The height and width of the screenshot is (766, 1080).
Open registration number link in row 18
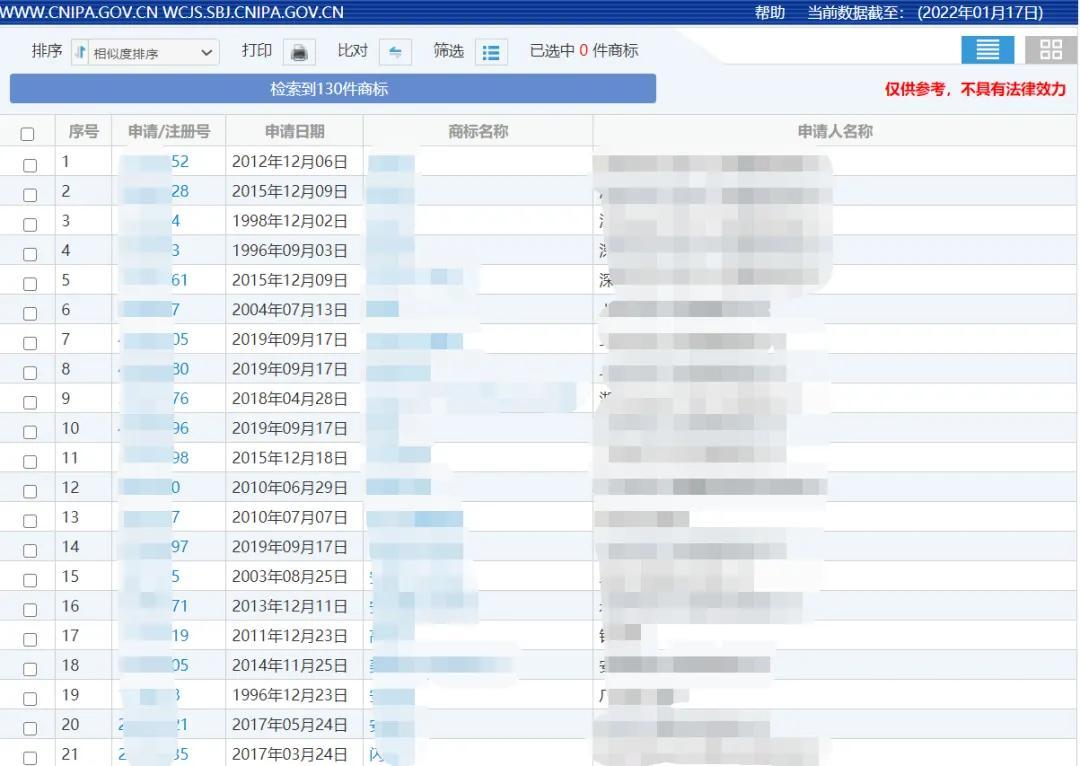click(153, 665)
